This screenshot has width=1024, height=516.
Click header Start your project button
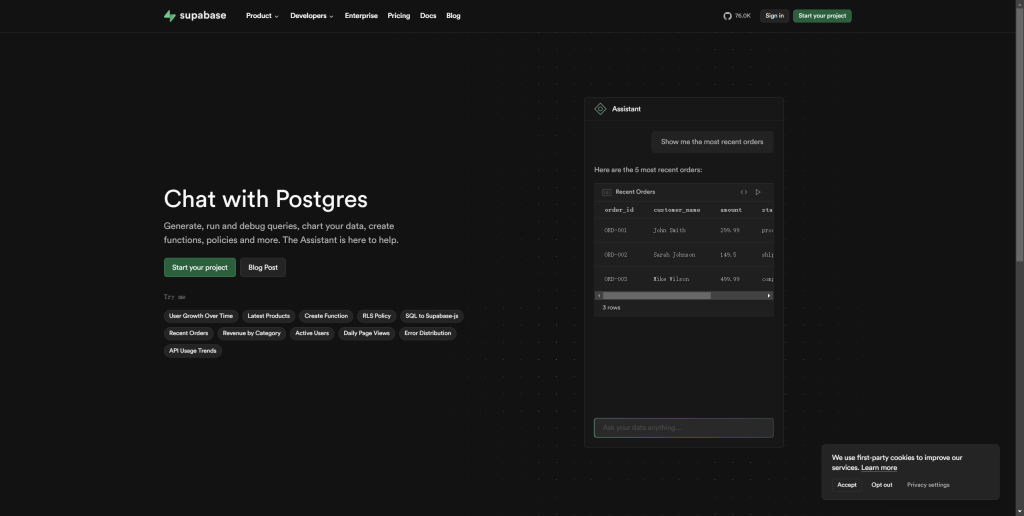[822, 16]
